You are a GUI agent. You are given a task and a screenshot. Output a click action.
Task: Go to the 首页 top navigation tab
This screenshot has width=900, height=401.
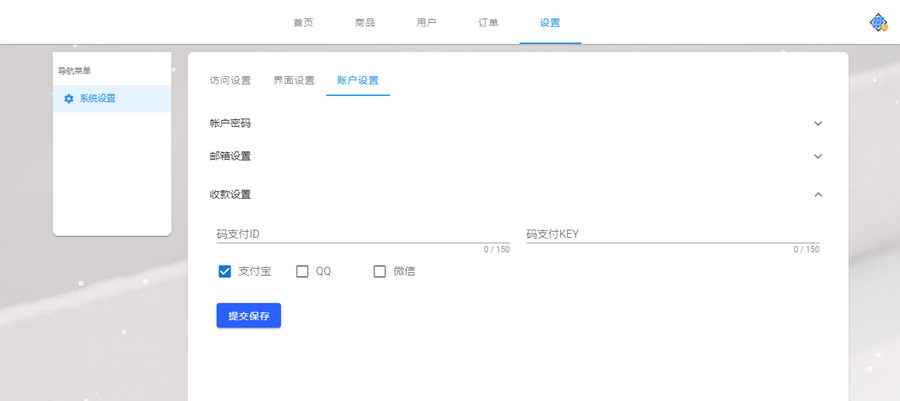tap(303, 22)
